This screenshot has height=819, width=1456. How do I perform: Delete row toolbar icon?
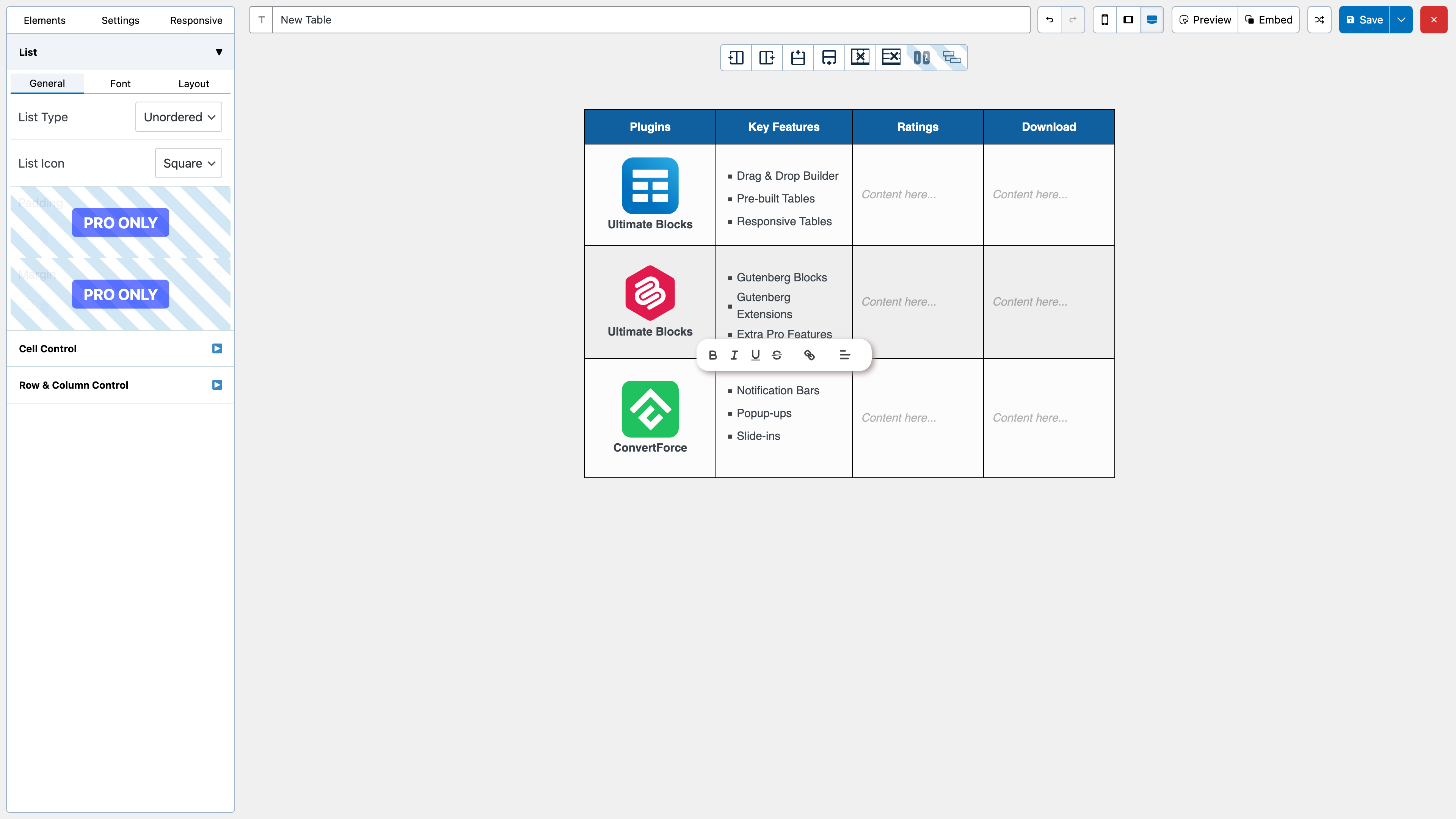[891, 57]
